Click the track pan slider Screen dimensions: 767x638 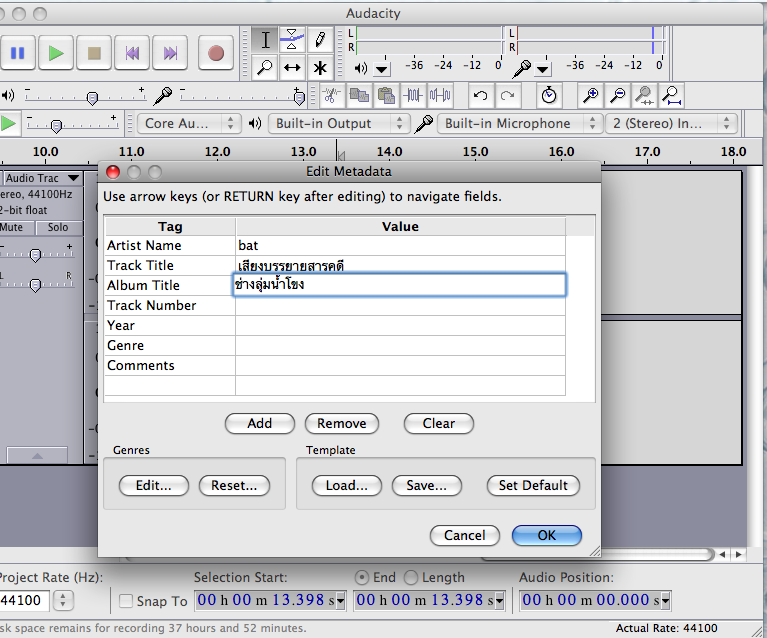[37, 284]
